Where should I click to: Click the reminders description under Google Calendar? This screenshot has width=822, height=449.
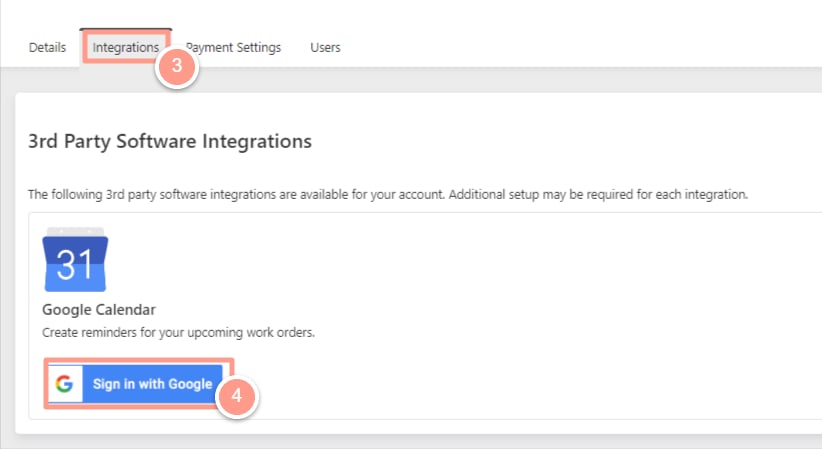(178, 333)
